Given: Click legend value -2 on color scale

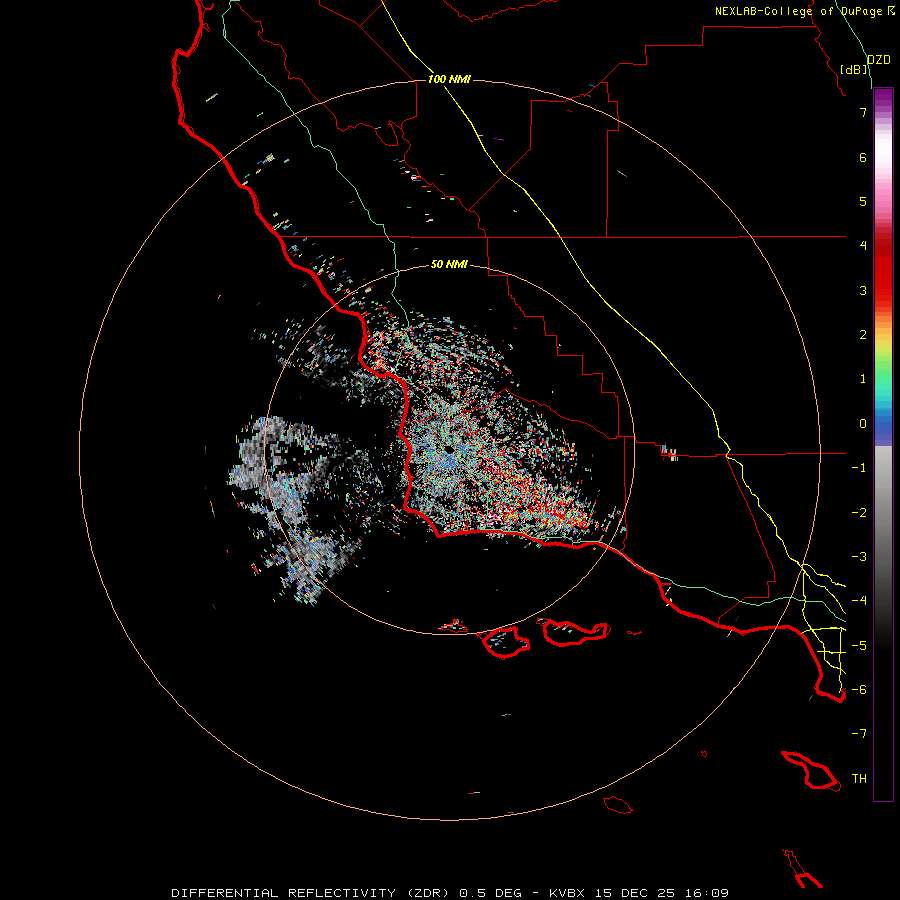Looking at the screenshot, I should click(859, 513).
